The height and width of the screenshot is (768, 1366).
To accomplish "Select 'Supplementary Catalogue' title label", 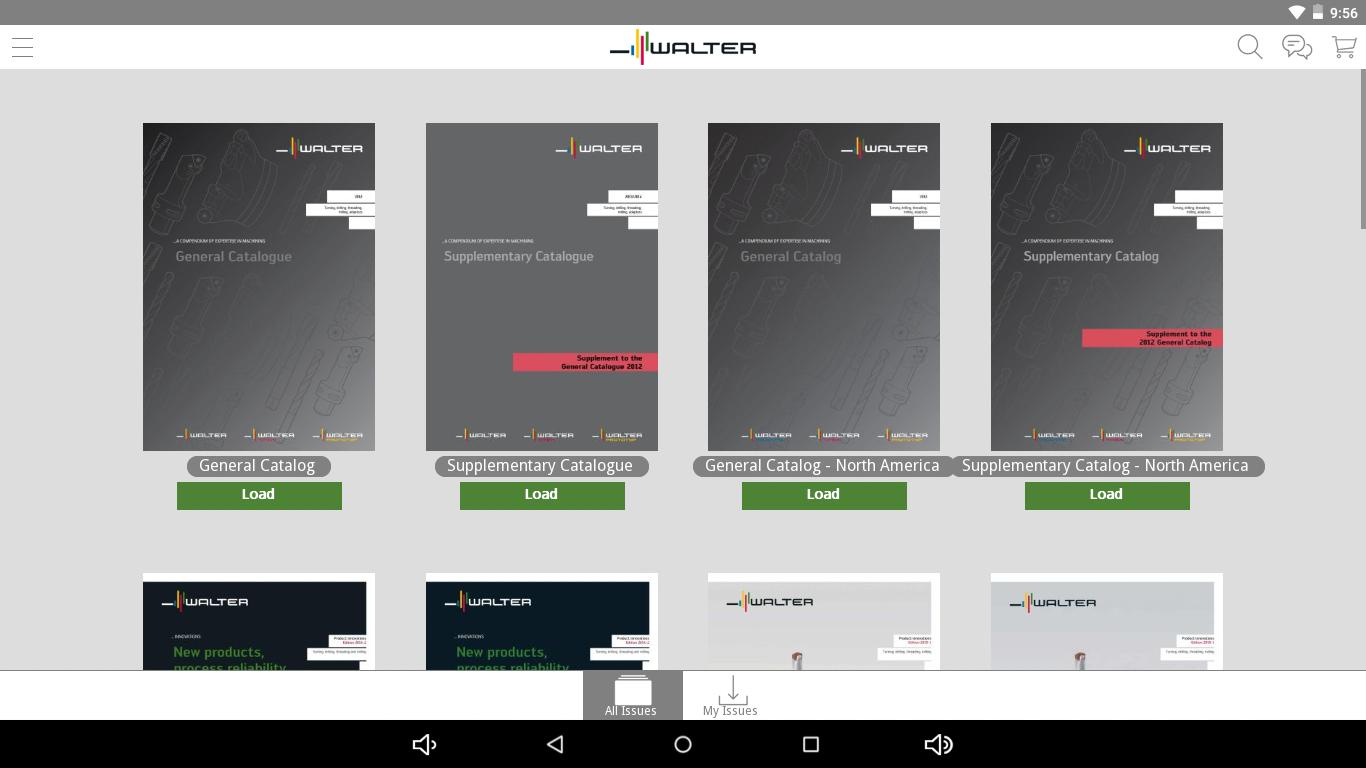I will [x=541, y=466].
